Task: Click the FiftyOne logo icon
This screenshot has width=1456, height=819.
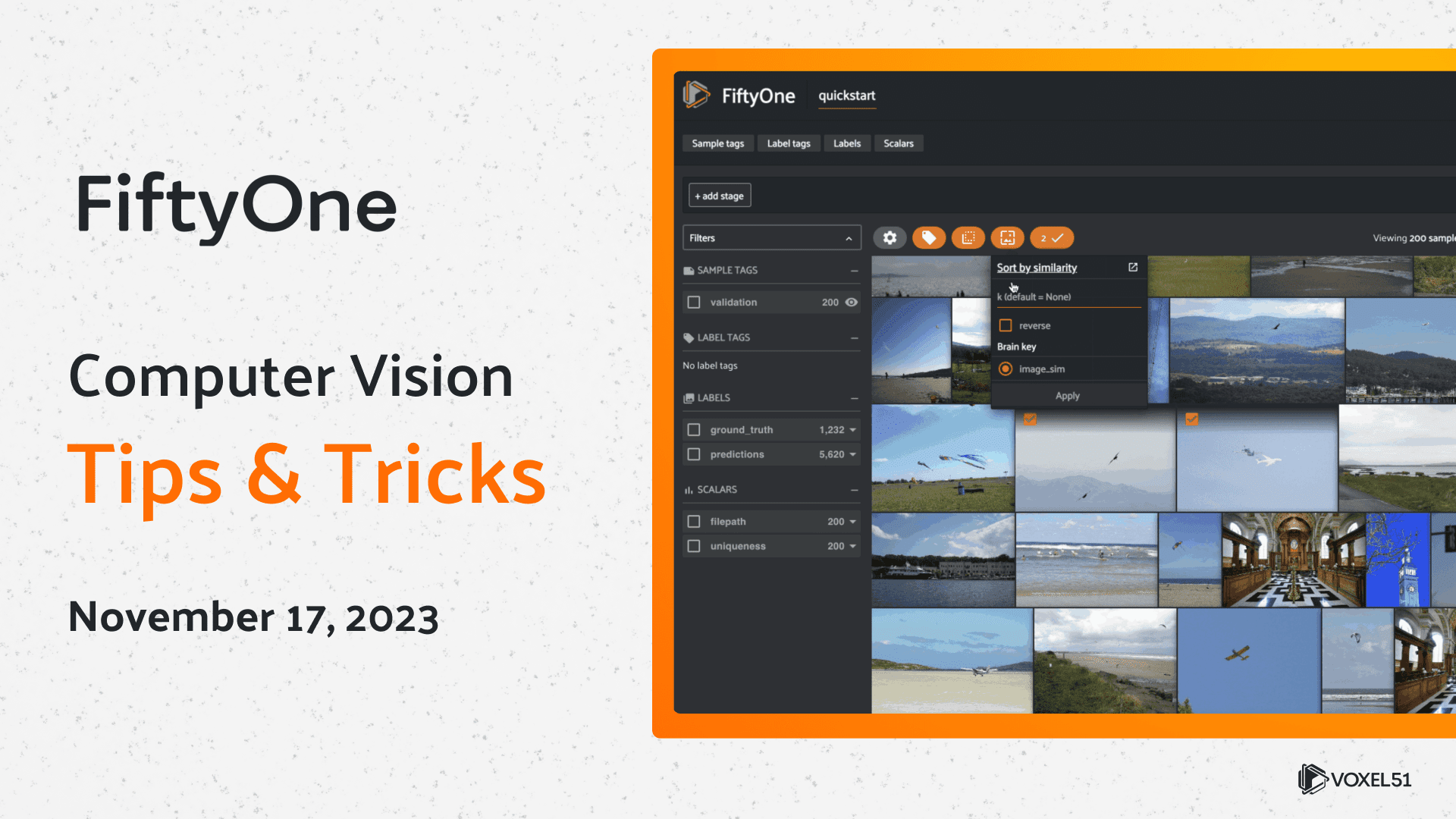Action: click(x=696, y=96)
